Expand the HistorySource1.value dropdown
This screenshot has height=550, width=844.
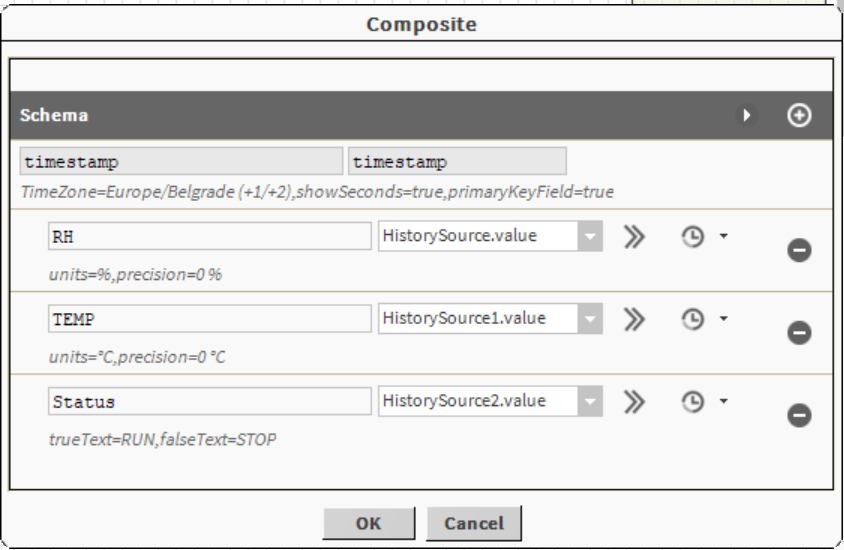(590, 319)
